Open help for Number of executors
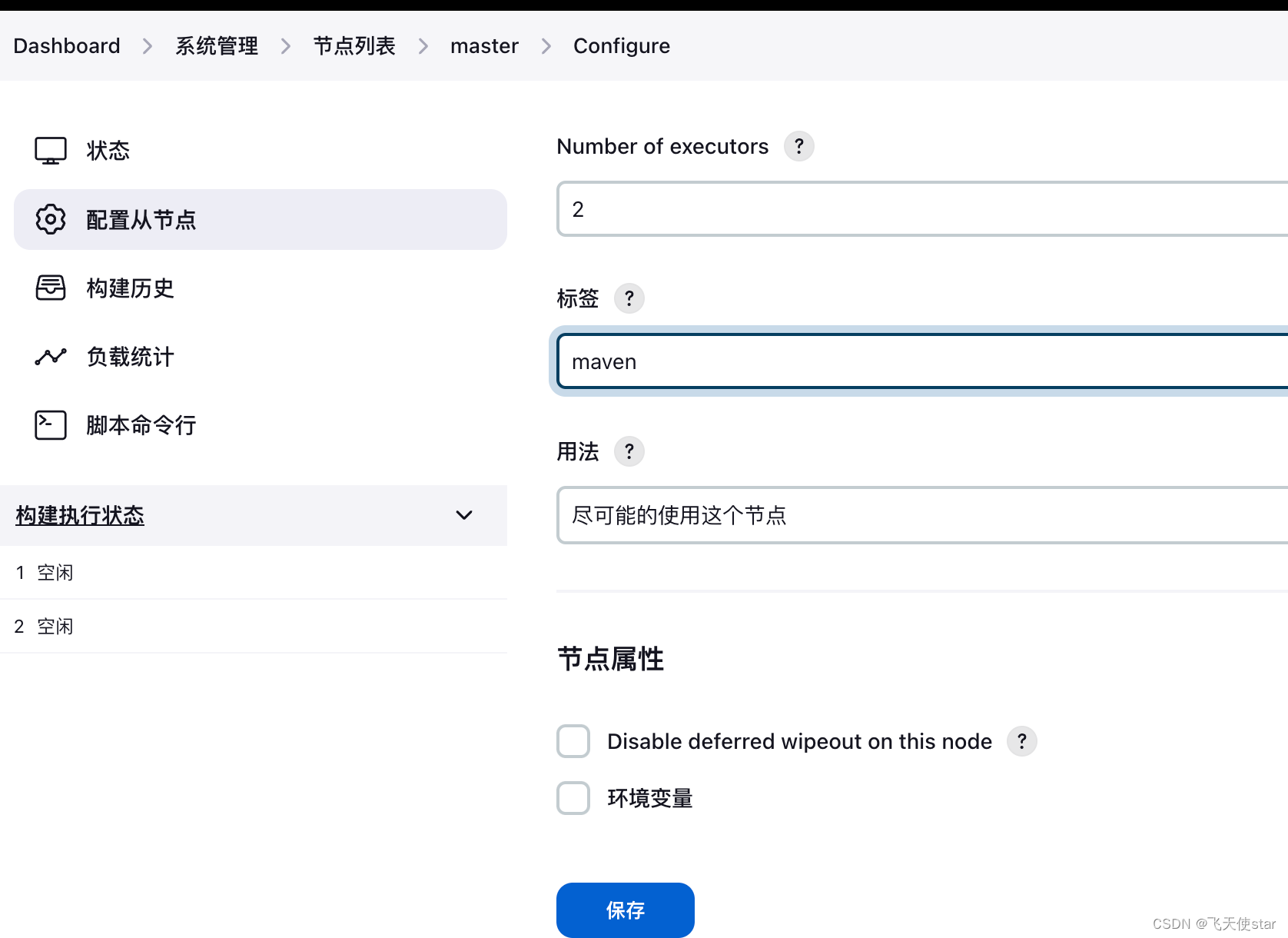This screenshot has height=938, width=1288. pos(799,146)
